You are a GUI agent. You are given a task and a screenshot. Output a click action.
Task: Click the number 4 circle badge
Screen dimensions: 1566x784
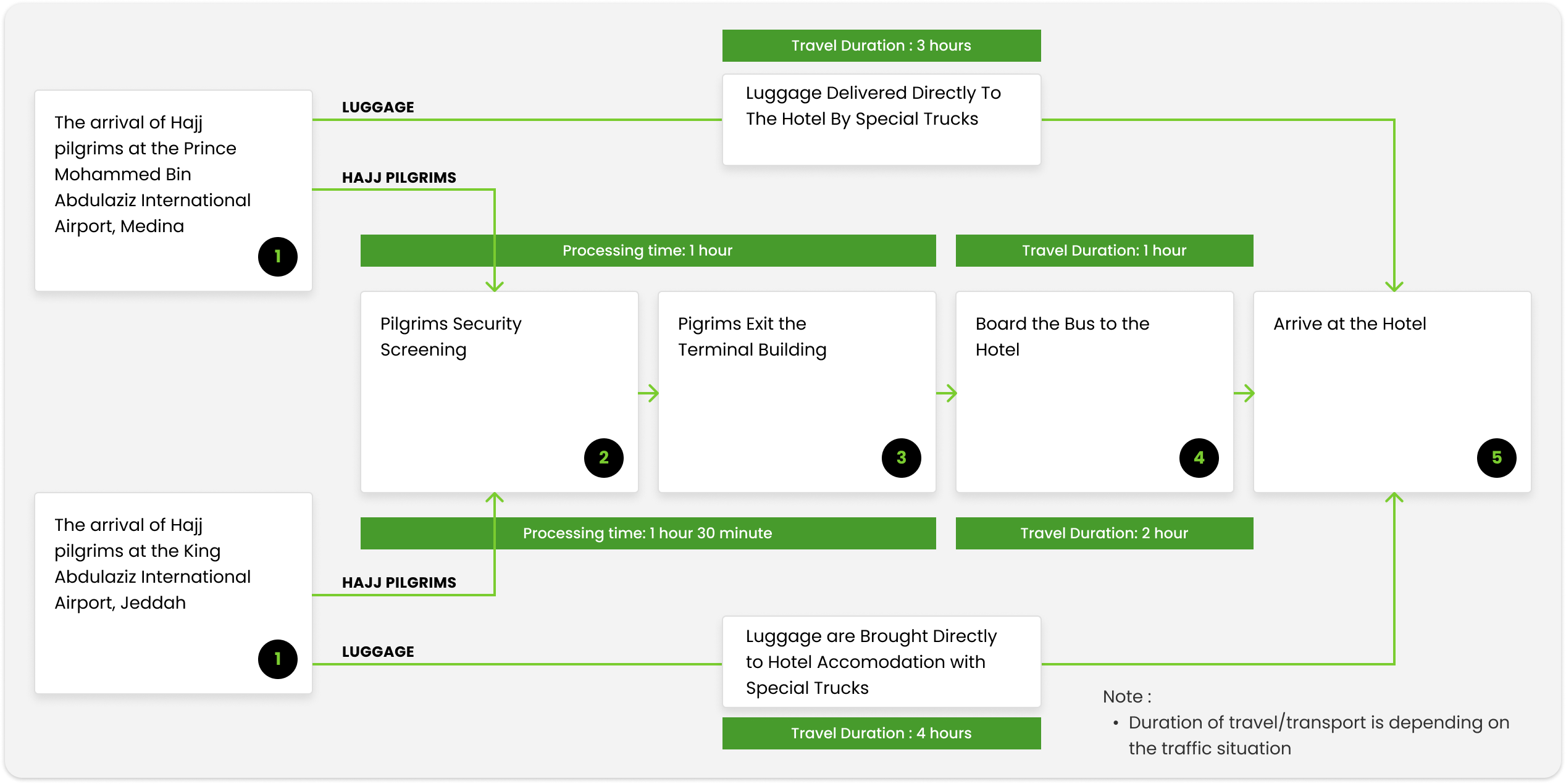[x=1199, y=458]
